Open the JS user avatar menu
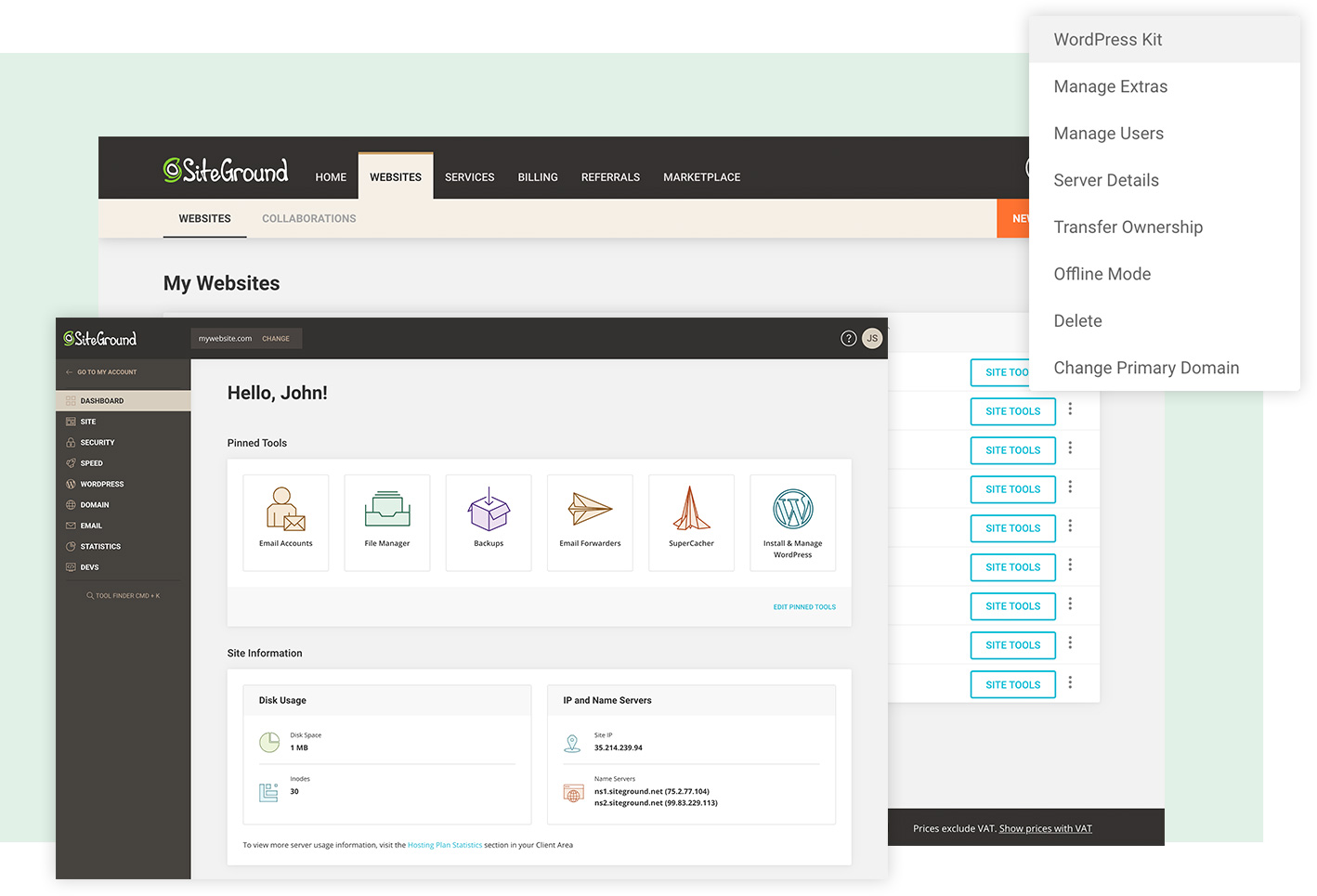1317x896 pixels. point(872,338)
